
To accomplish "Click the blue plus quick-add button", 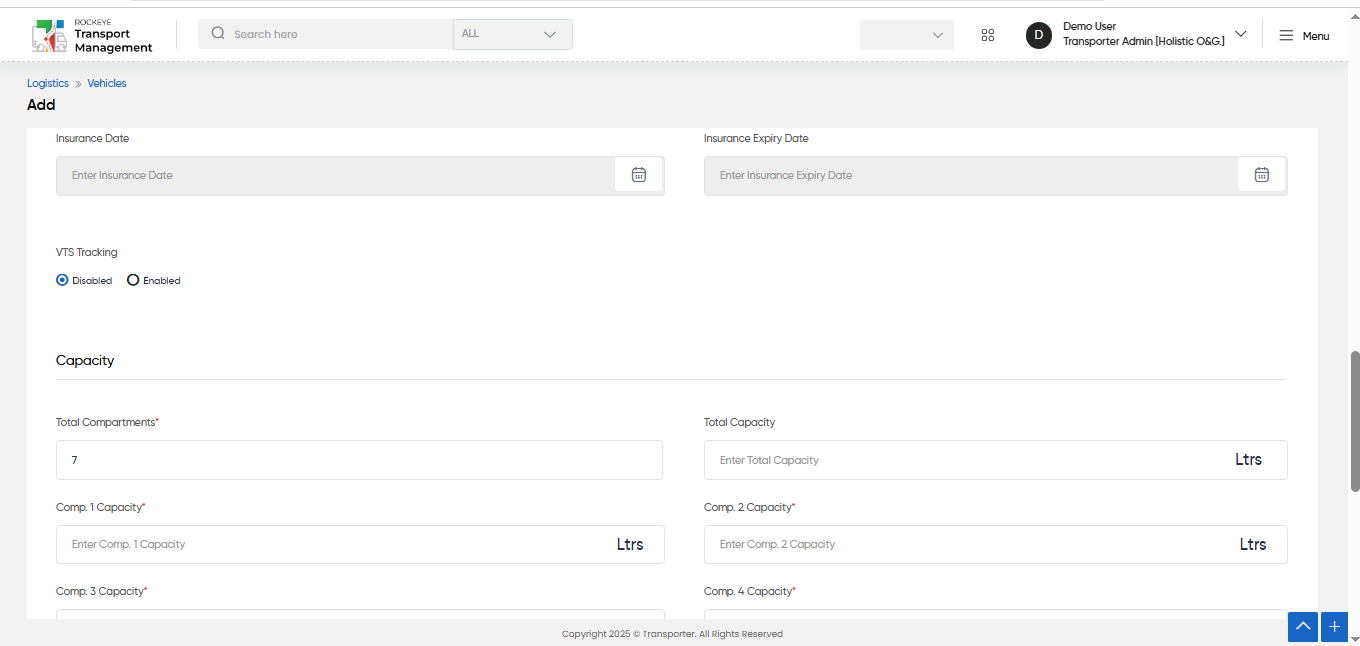I will point(1334,627).
